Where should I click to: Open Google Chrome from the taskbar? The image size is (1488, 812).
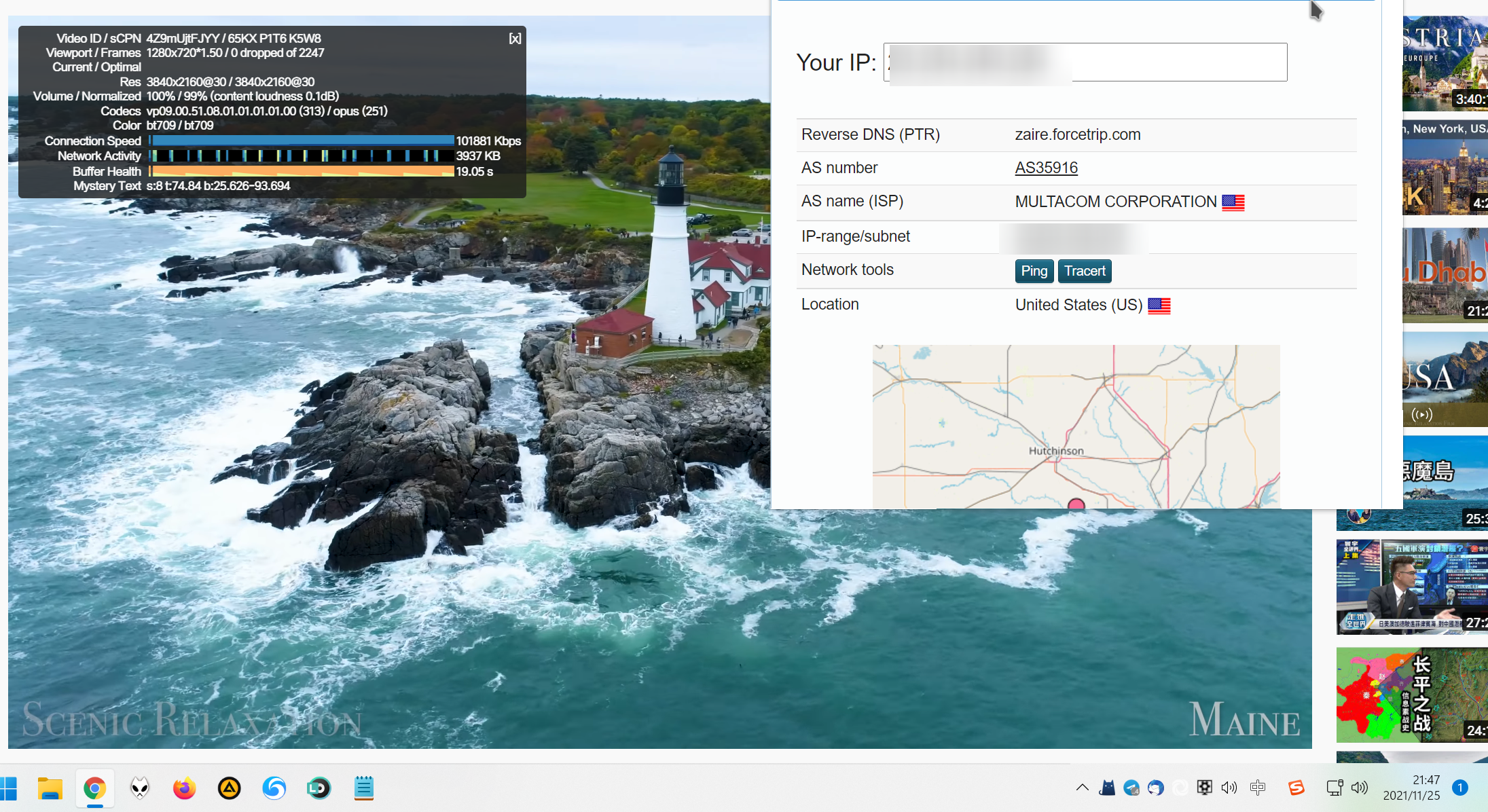click(95, 788)
